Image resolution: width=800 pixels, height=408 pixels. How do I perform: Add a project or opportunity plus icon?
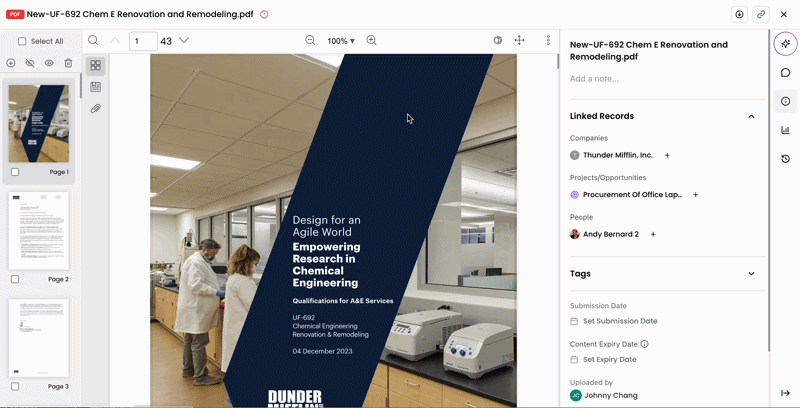(695, 194)
